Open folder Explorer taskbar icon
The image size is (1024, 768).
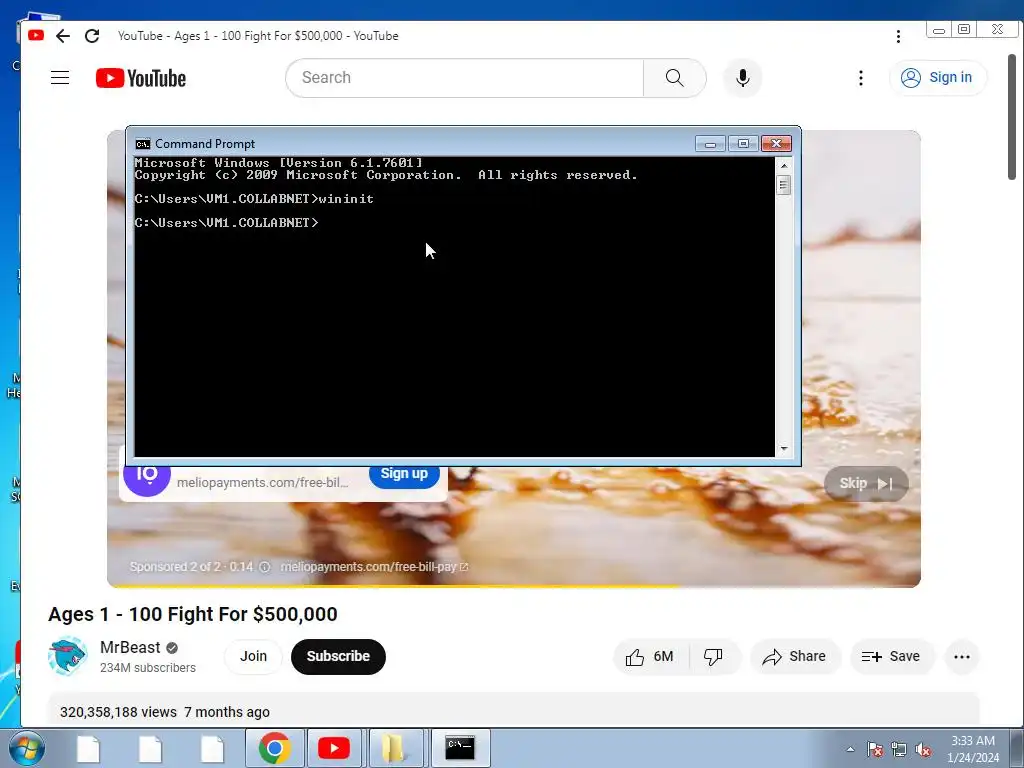[394, 748]
